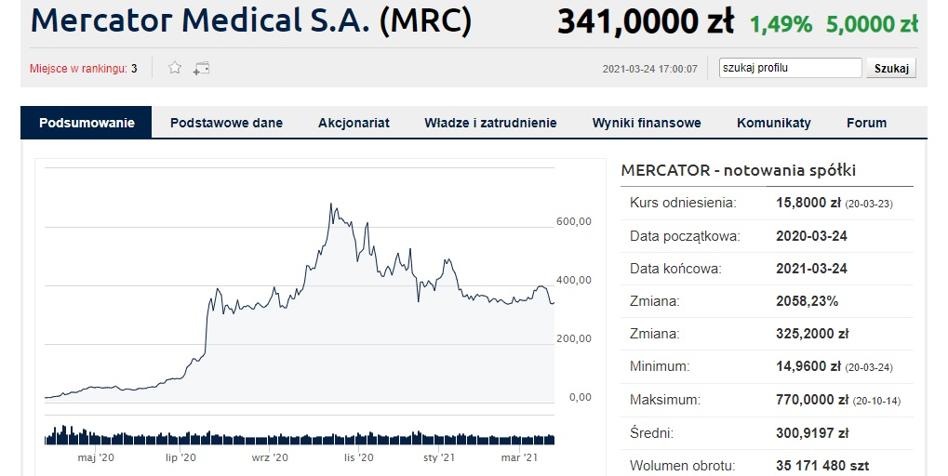
Task: Open the Akcjonariat tab
Action: (x=354, y=123)
